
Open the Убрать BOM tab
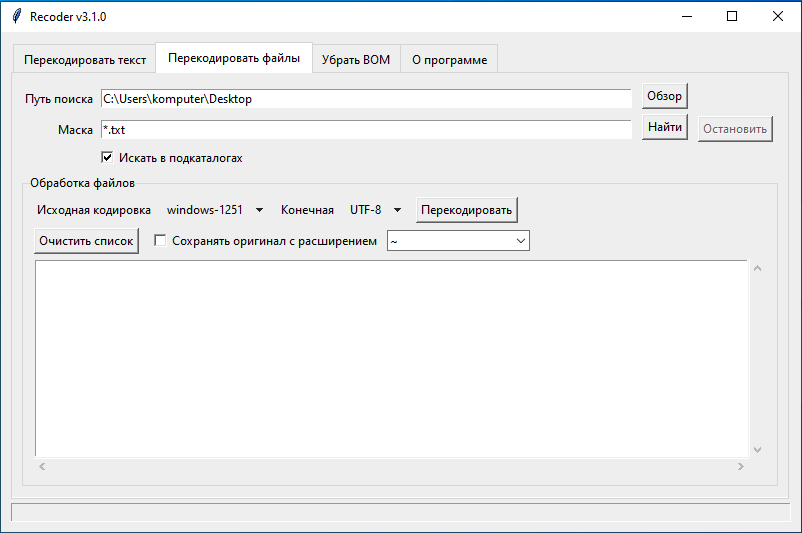356,60
